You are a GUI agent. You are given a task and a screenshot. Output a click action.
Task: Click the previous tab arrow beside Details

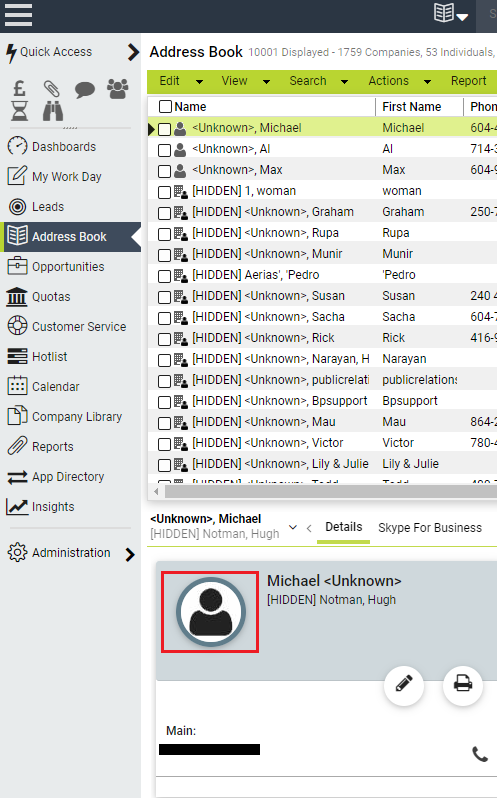(x=309, y=528)
